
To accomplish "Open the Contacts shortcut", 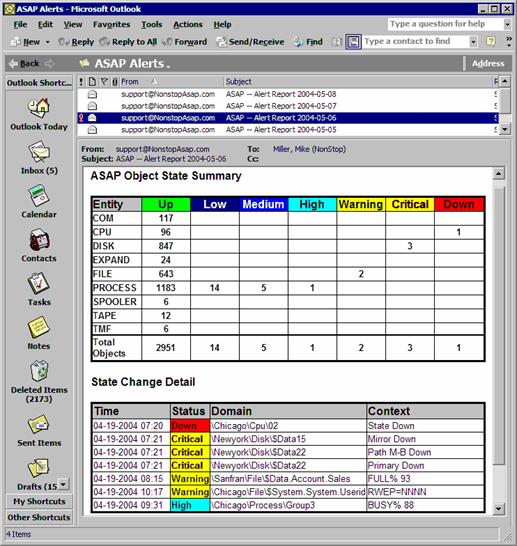I will tap(39, 245).
